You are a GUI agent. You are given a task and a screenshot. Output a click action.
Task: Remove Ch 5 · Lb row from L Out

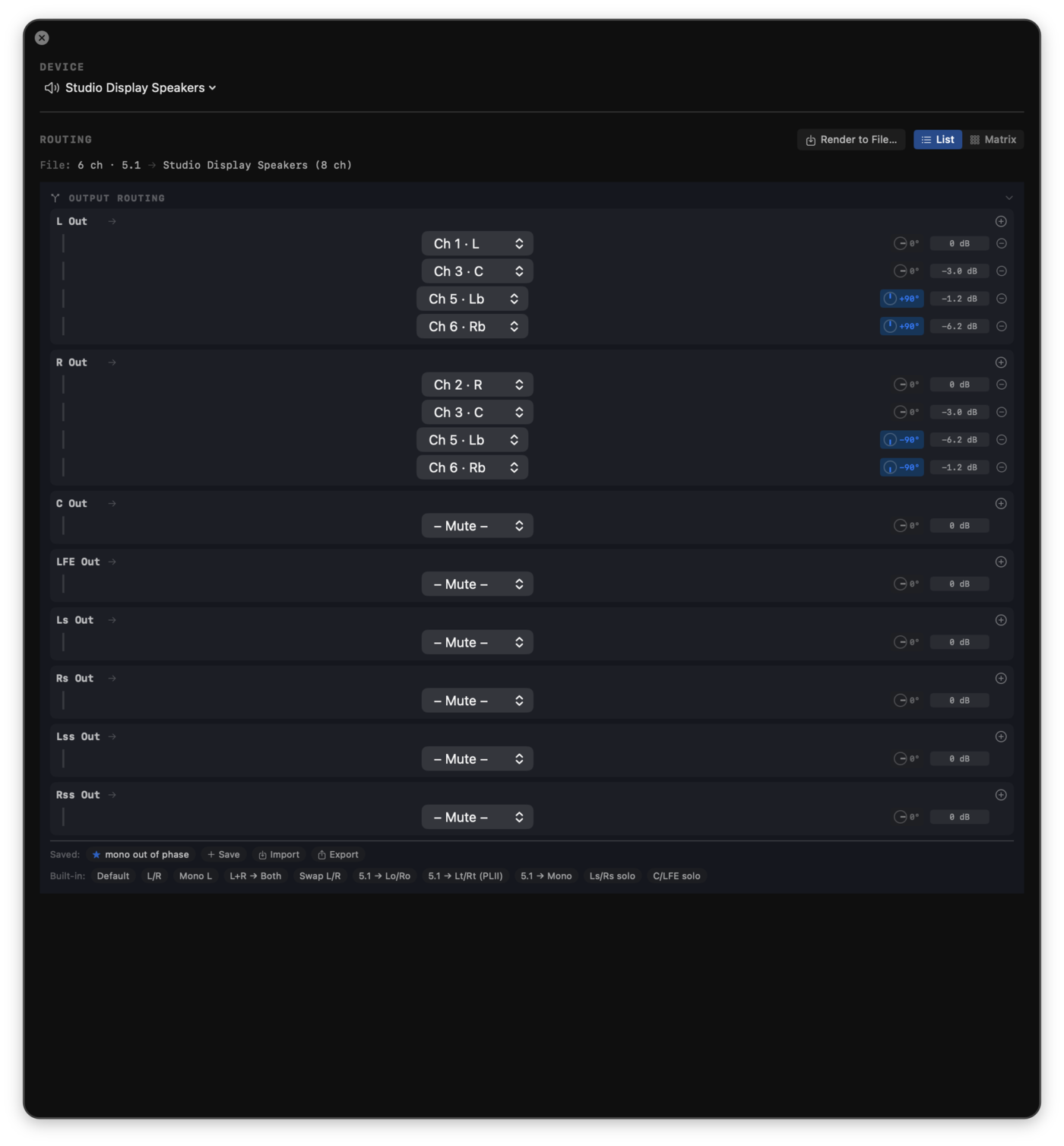[x=1002, y=299]
